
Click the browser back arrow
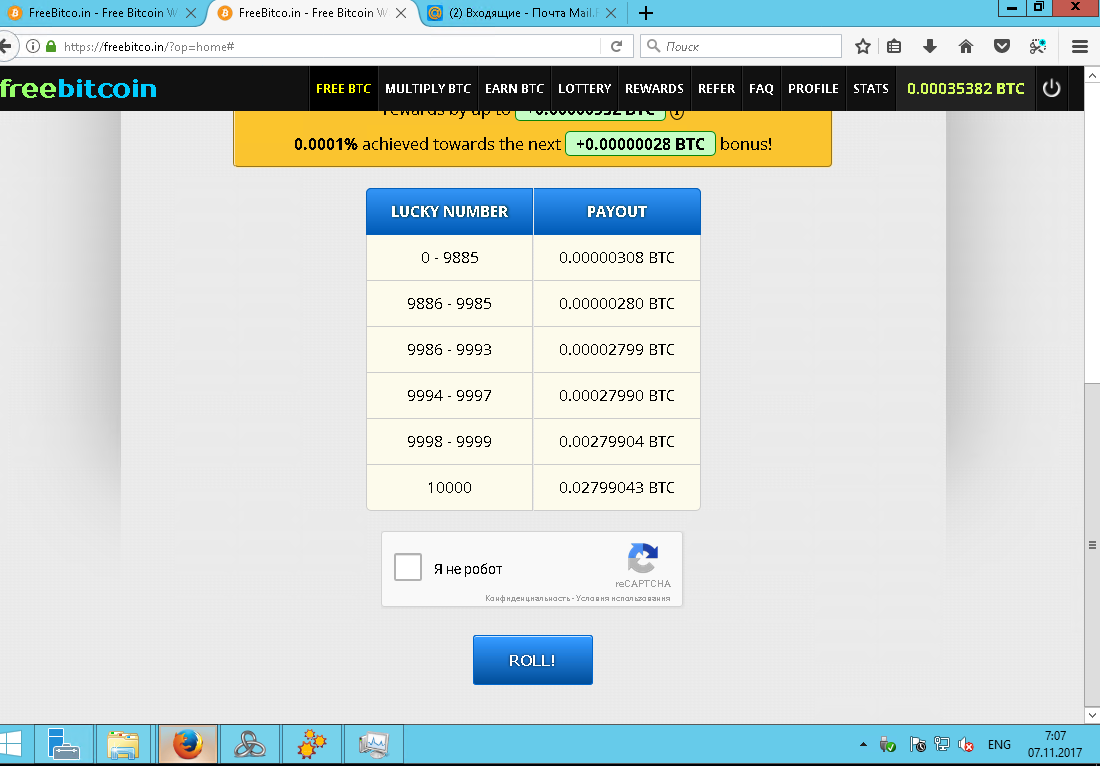click(7, 46)
